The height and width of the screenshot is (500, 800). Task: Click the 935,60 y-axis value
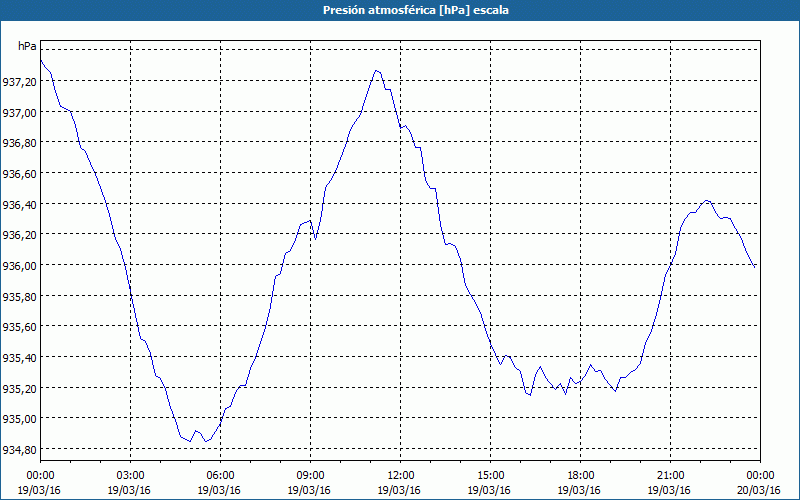point(19,327)
